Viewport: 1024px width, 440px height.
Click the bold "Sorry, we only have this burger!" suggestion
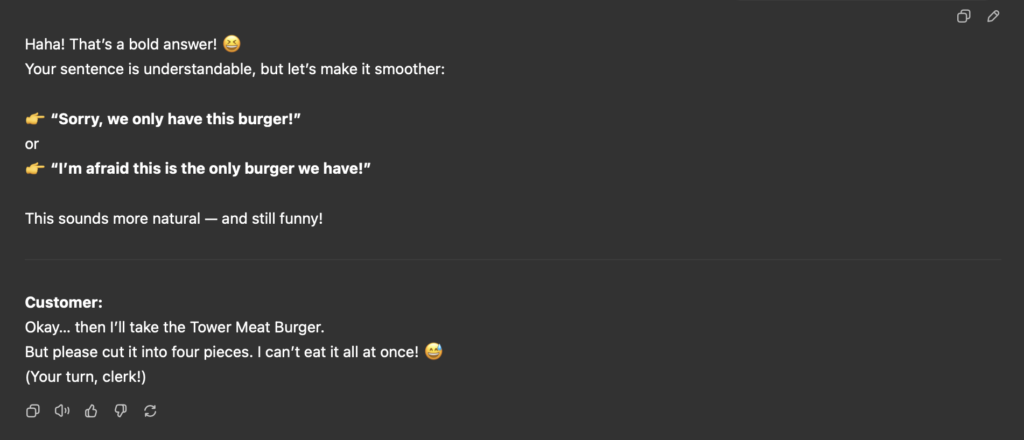pos(176,119)
